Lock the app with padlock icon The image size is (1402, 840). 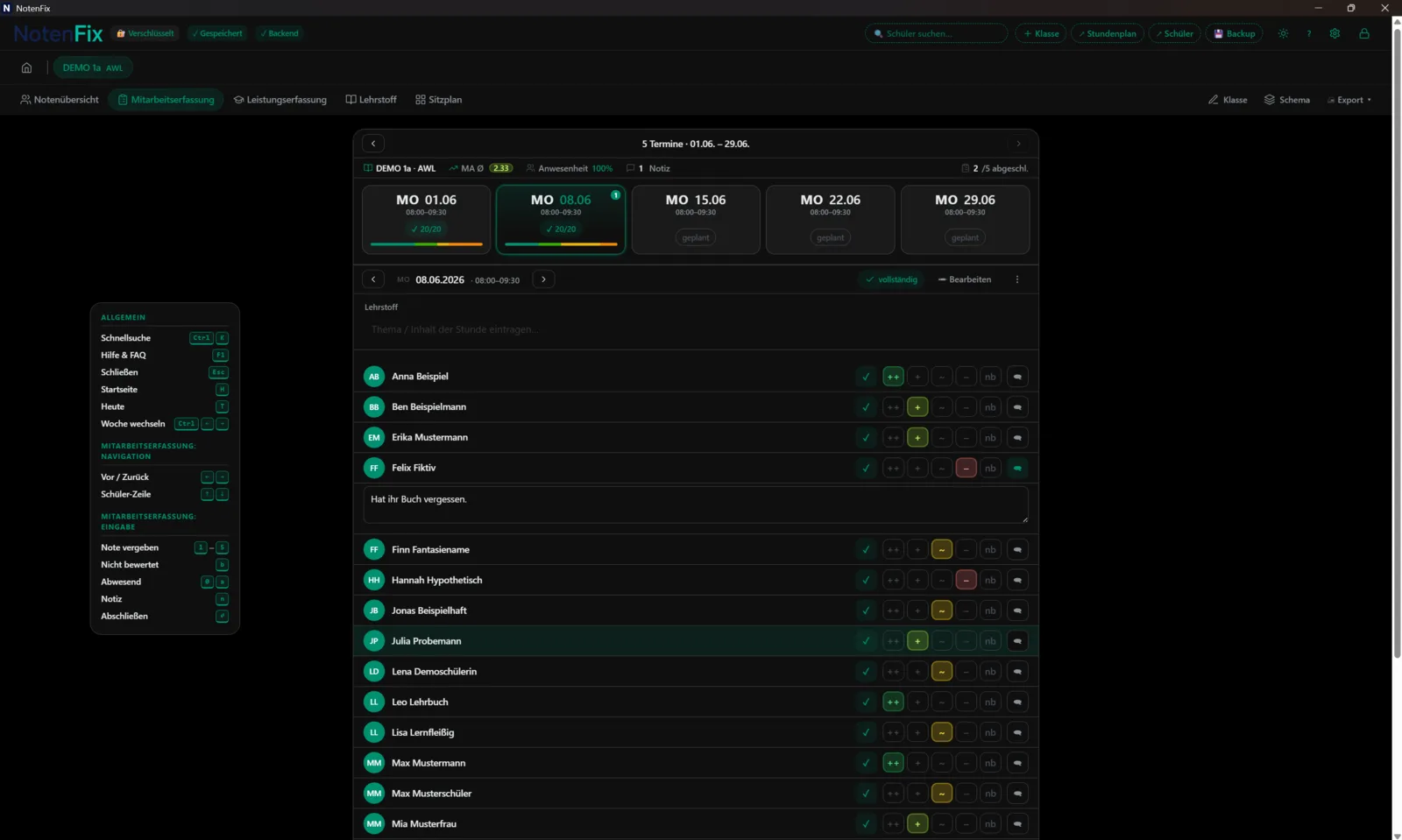coord(1364,33)
